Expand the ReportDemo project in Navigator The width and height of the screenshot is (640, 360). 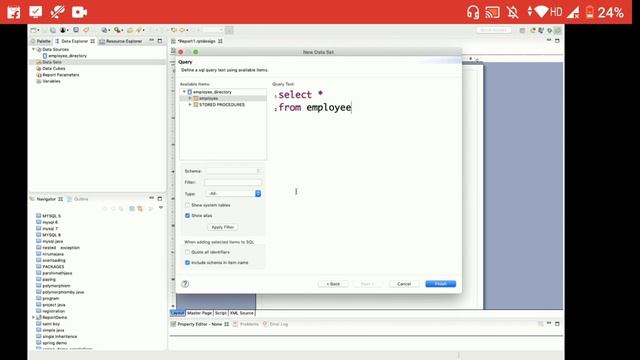pyautogui.click(x=33, y=318)
